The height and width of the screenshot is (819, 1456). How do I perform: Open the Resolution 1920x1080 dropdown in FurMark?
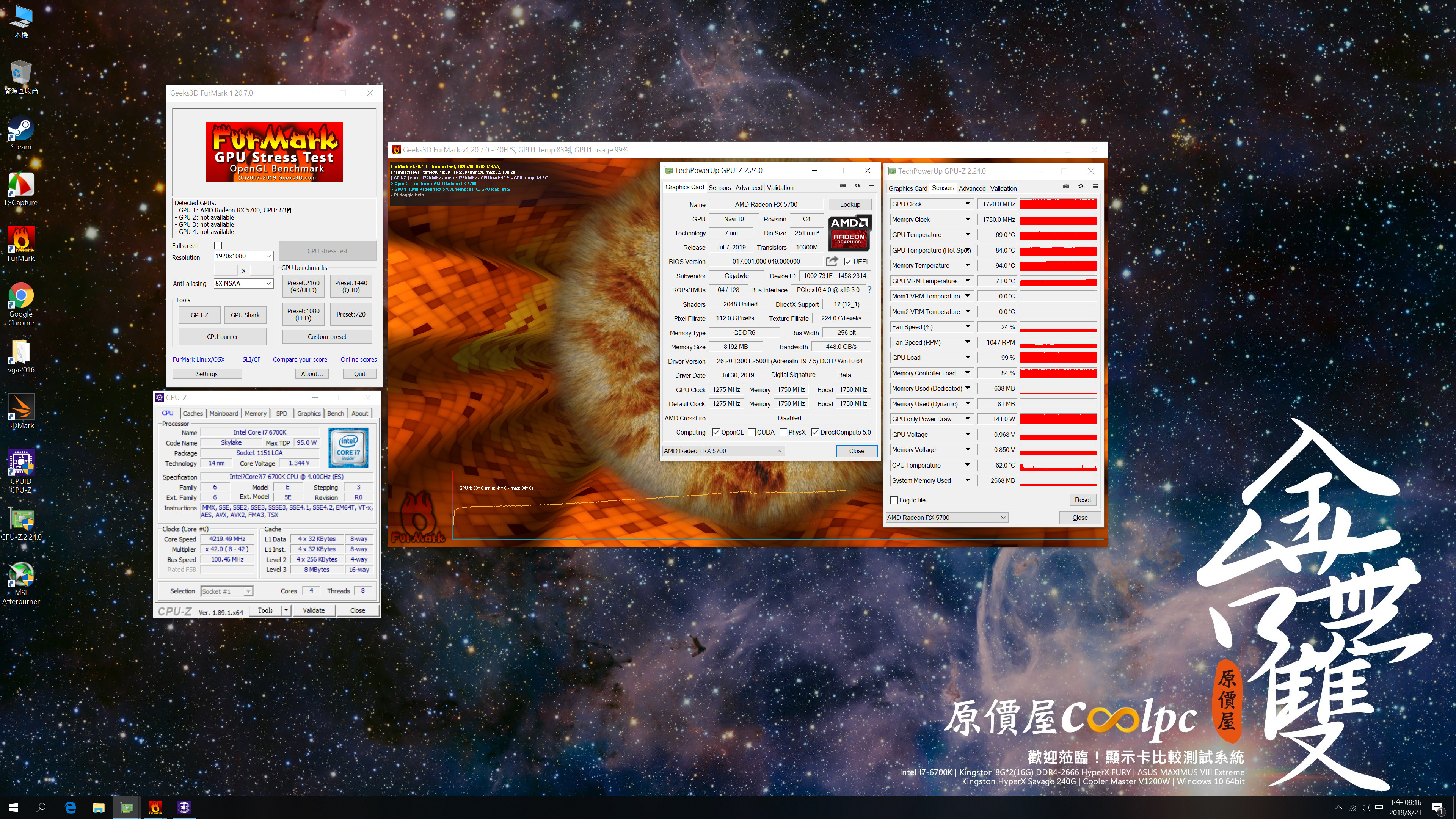click(x=243, y=256)
